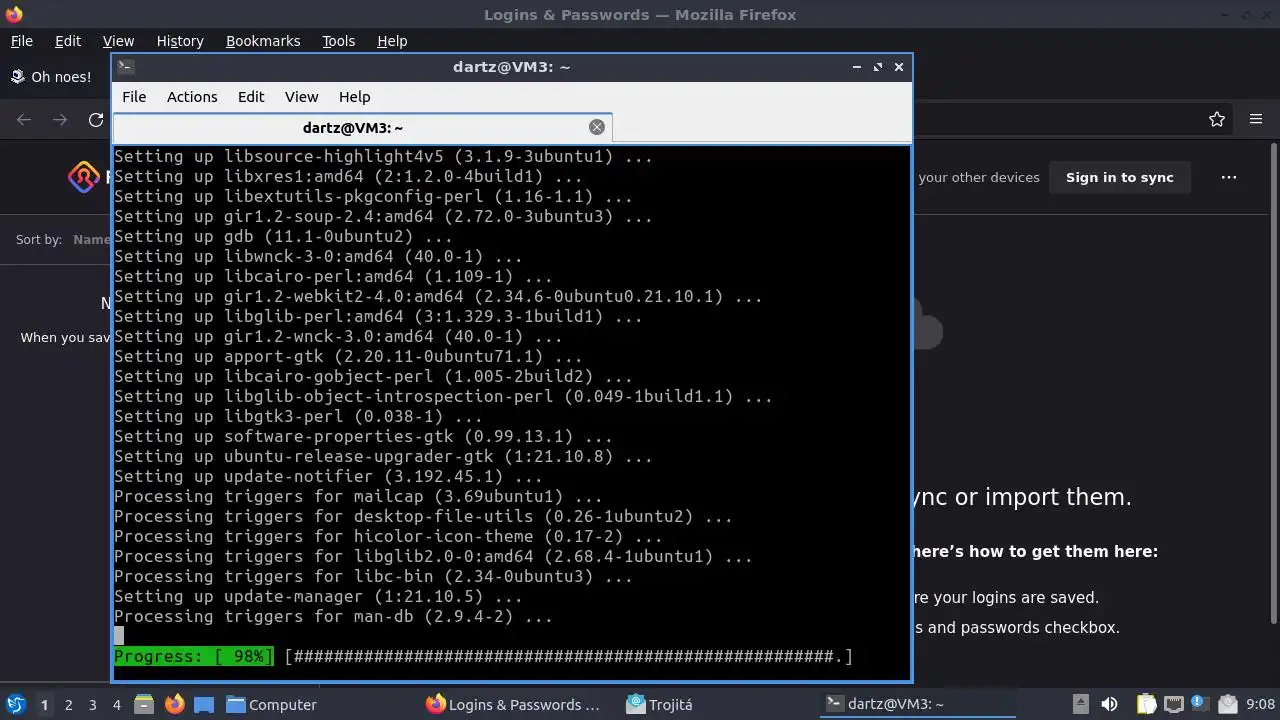Click the 'Setting up update-manager' terminal line
The height and width of the screenshot is (720, 1280).
pos(318,596)
